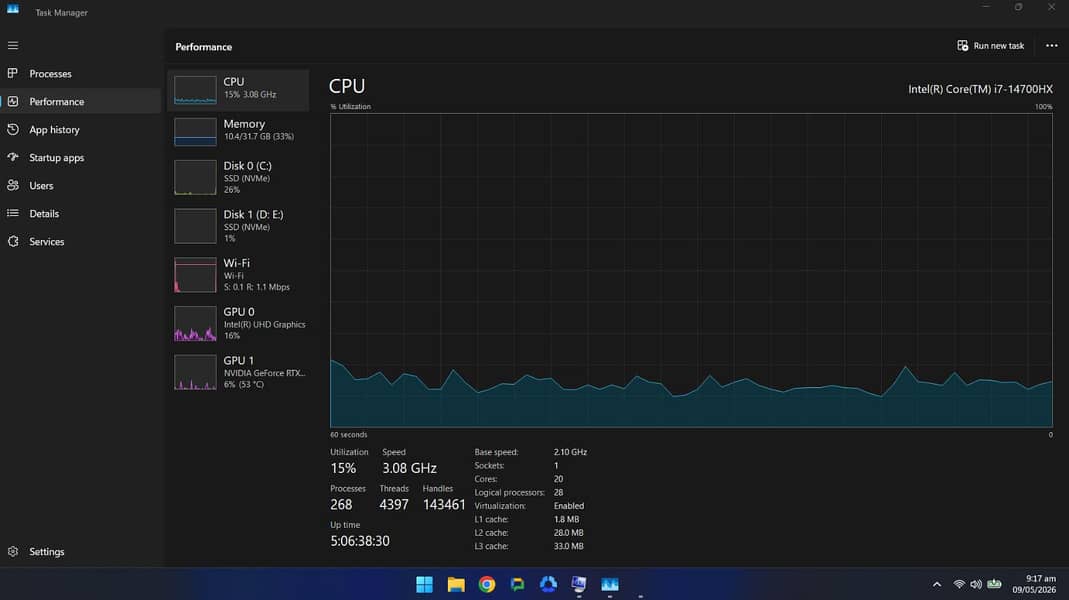Open the hamburger navigation menu
This screenshot has height=600, width=1069.
point(13,46)
